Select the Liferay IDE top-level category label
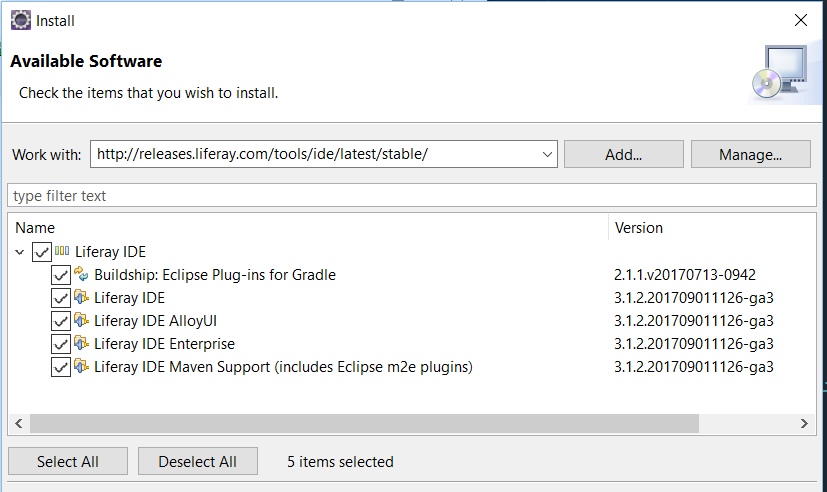Viewport: 827px width, 492px height. click(110, 252)
